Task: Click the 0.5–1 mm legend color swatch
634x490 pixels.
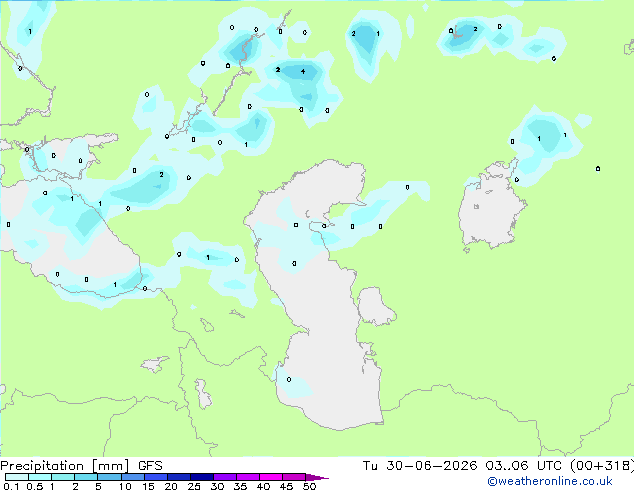Action: point(40,477)
